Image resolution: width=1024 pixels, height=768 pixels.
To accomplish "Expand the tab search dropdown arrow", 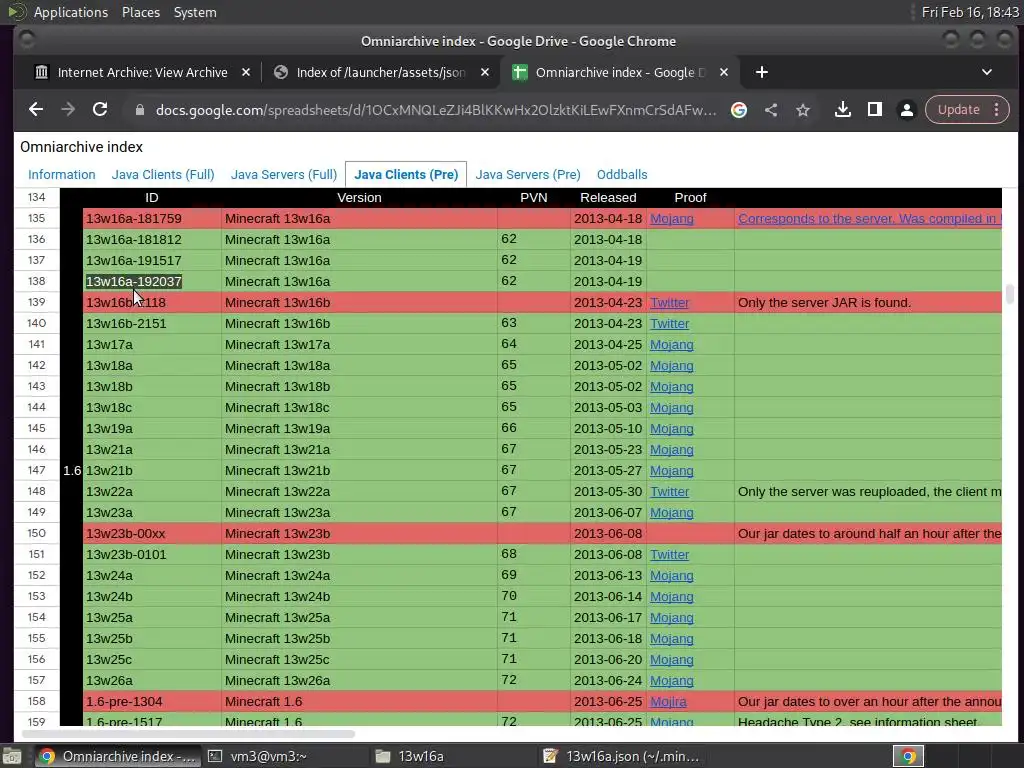I will (987, 72).
